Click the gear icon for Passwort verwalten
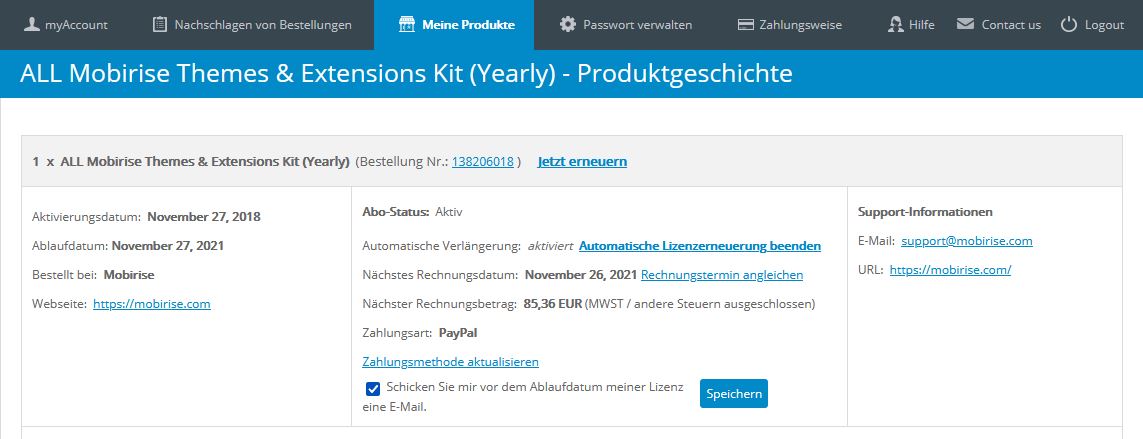 pos(568,24)
